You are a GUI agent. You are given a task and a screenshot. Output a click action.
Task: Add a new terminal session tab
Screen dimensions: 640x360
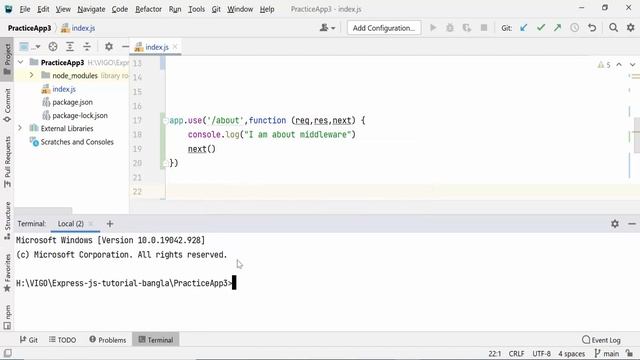[x=110, y=224]
